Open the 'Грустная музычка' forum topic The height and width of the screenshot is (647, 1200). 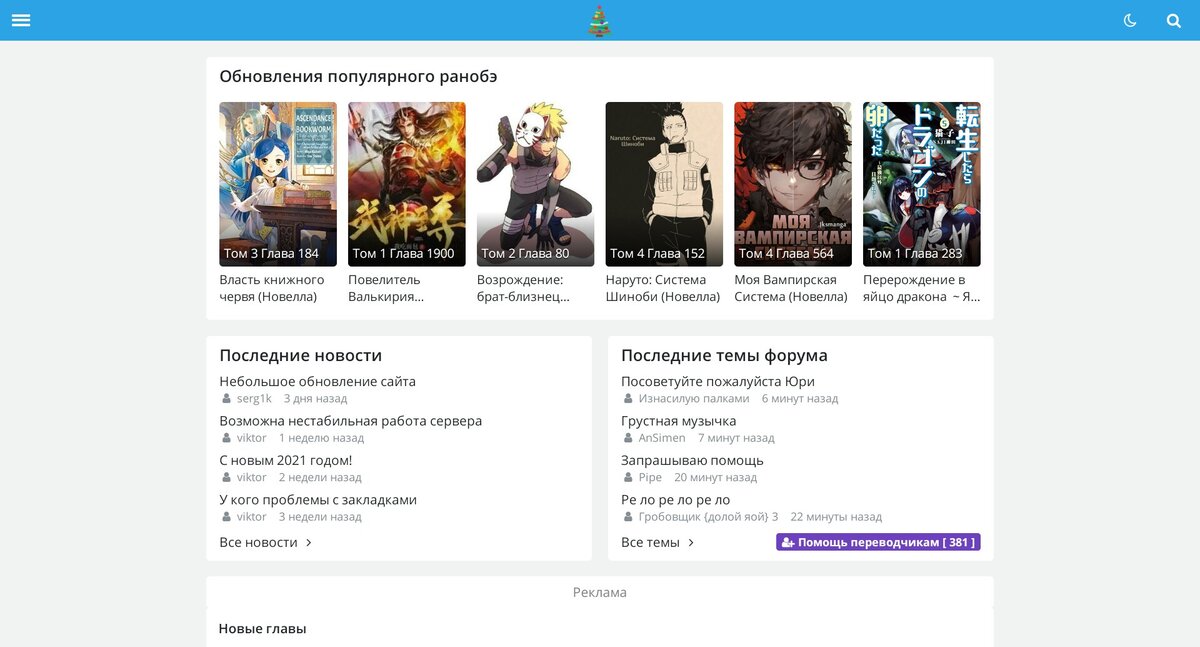(680, 420)
